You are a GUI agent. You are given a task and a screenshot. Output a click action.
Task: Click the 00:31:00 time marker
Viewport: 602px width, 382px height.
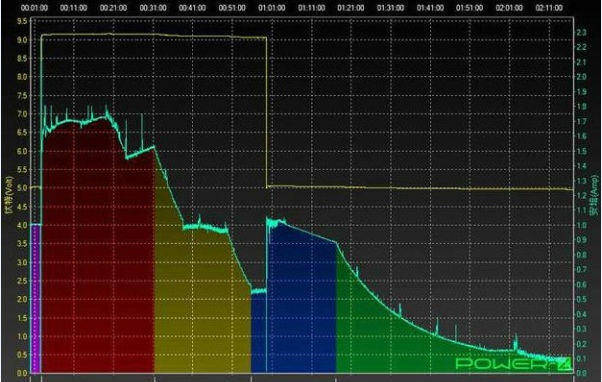click(x=153, y=8)
